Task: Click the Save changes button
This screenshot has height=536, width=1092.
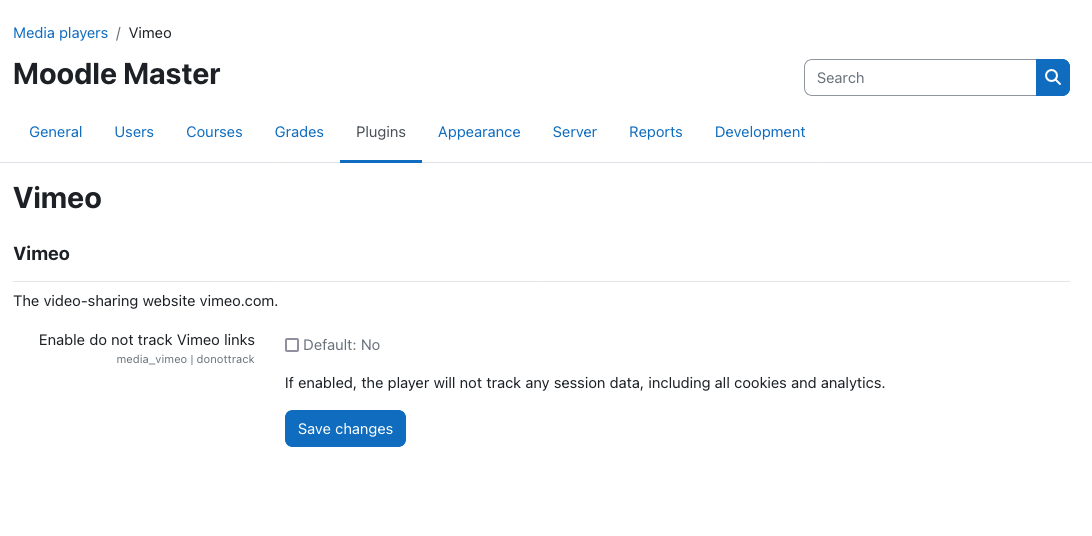Action: click(x=345, y=429)
